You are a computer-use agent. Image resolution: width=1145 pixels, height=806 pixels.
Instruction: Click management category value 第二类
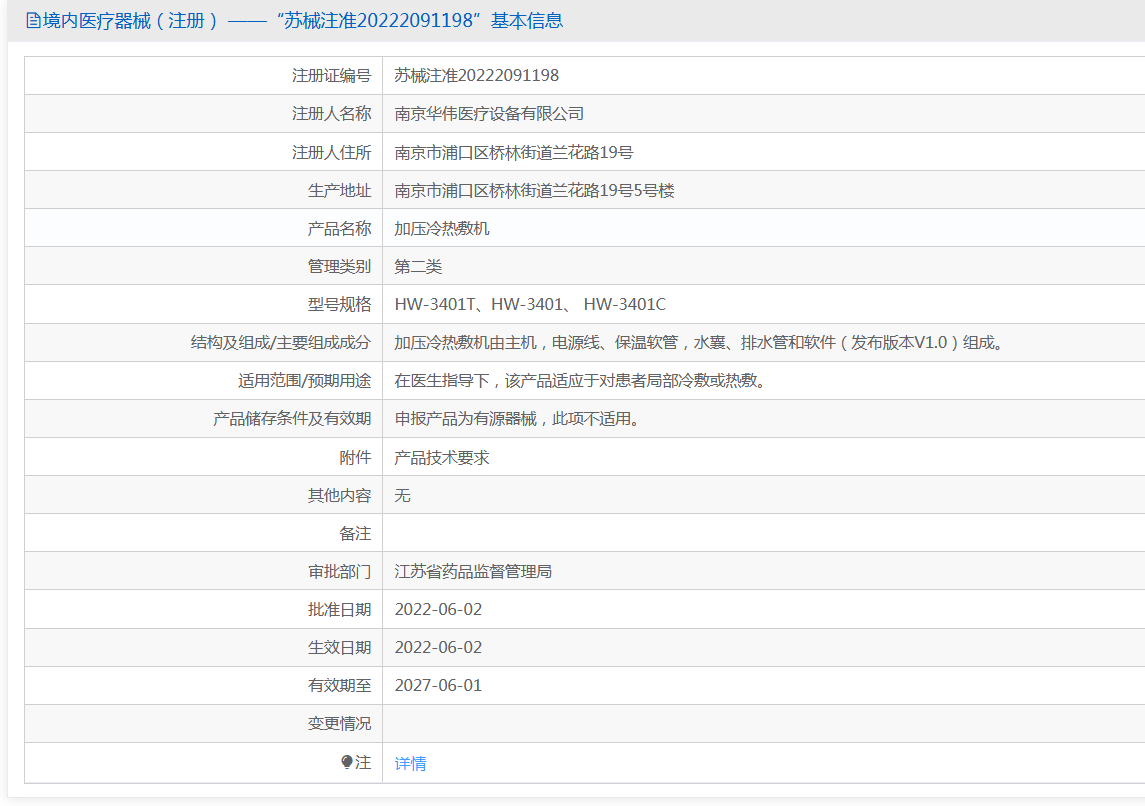tap(418, 266)
